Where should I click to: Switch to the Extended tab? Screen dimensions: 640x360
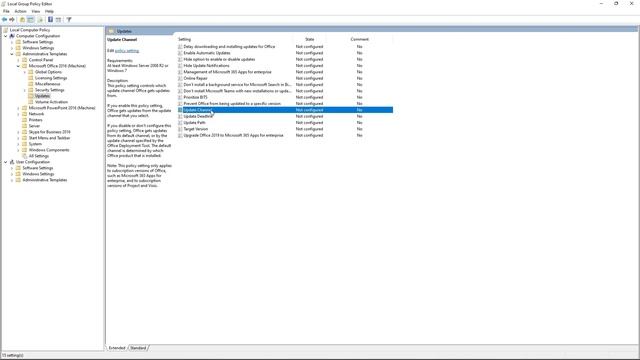[x=117, y=348]
